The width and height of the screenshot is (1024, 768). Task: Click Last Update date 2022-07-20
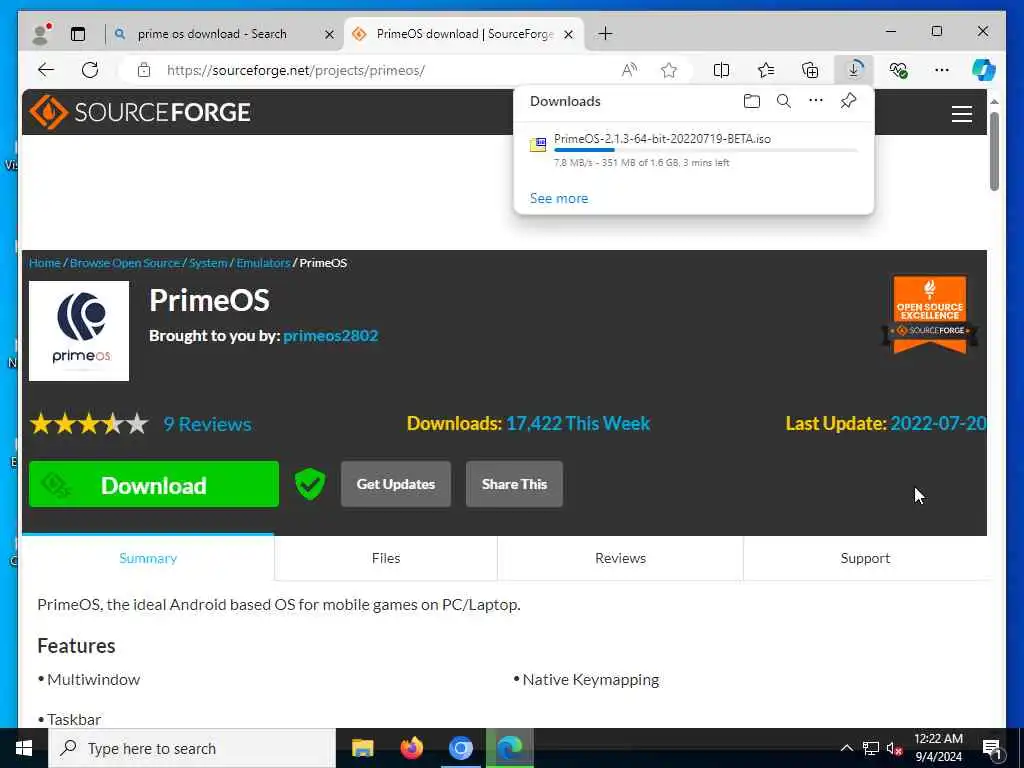(x=938, y=423)
